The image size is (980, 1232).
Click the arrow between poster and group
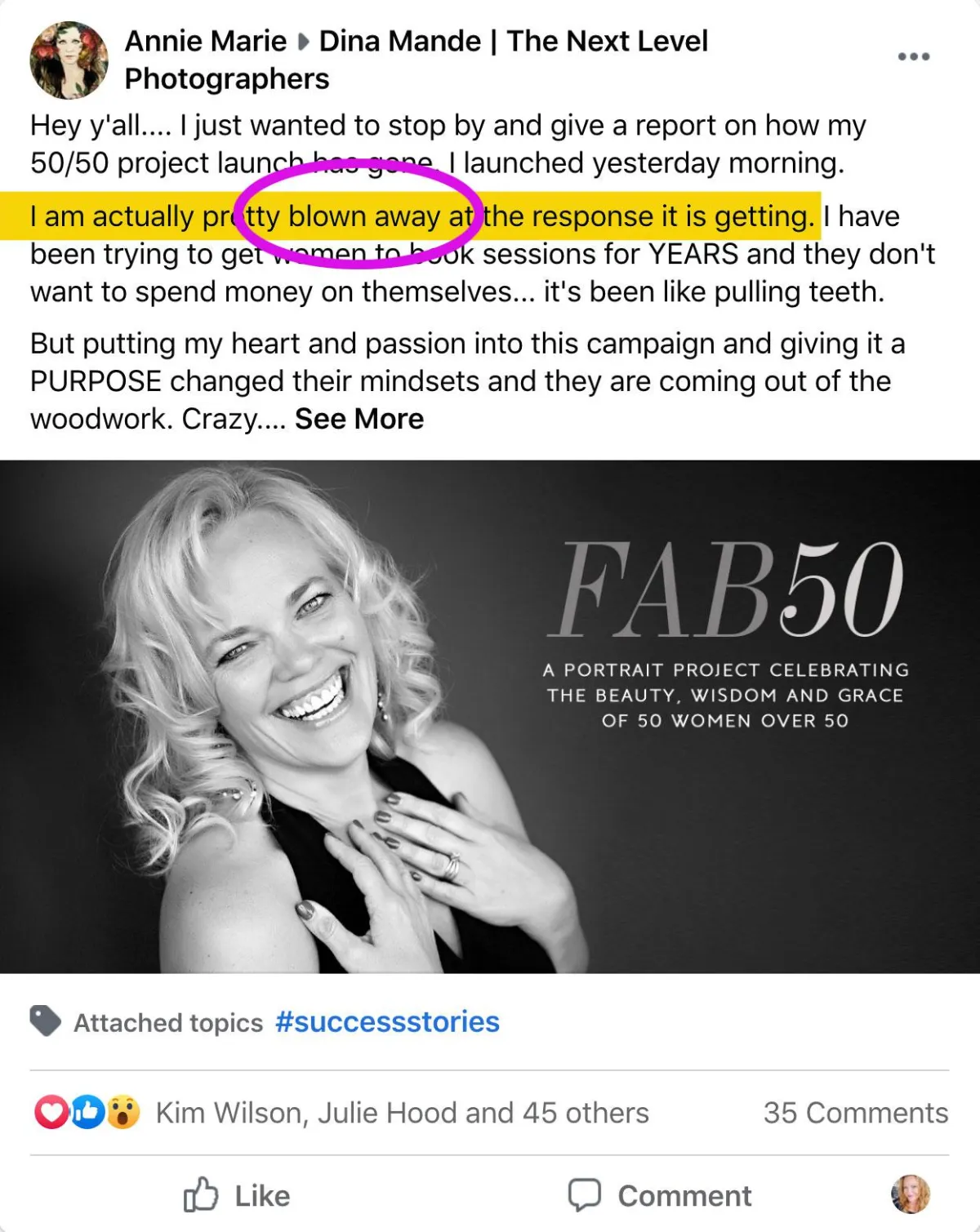pos(304,41)
